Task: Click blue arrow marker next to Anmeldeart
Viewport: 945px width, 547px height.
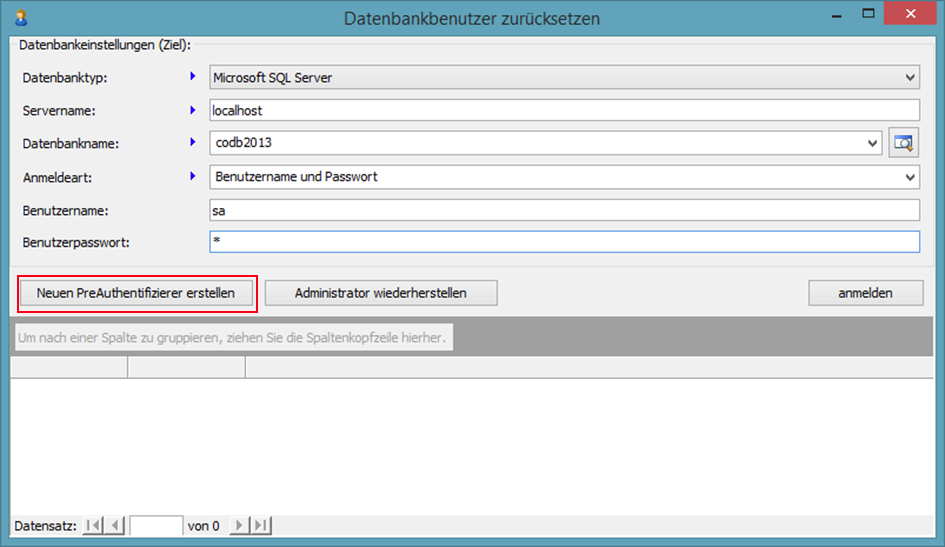Action: [x=193, y=176]
